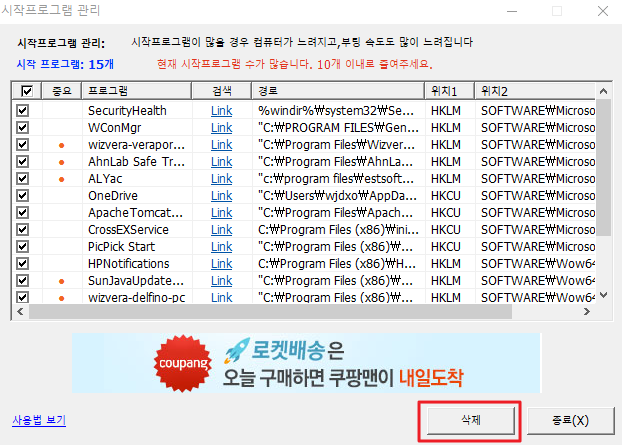622x445 pixels.
Task: Open the Link for AhnLab Safe Tr
Action: (221, 162)
